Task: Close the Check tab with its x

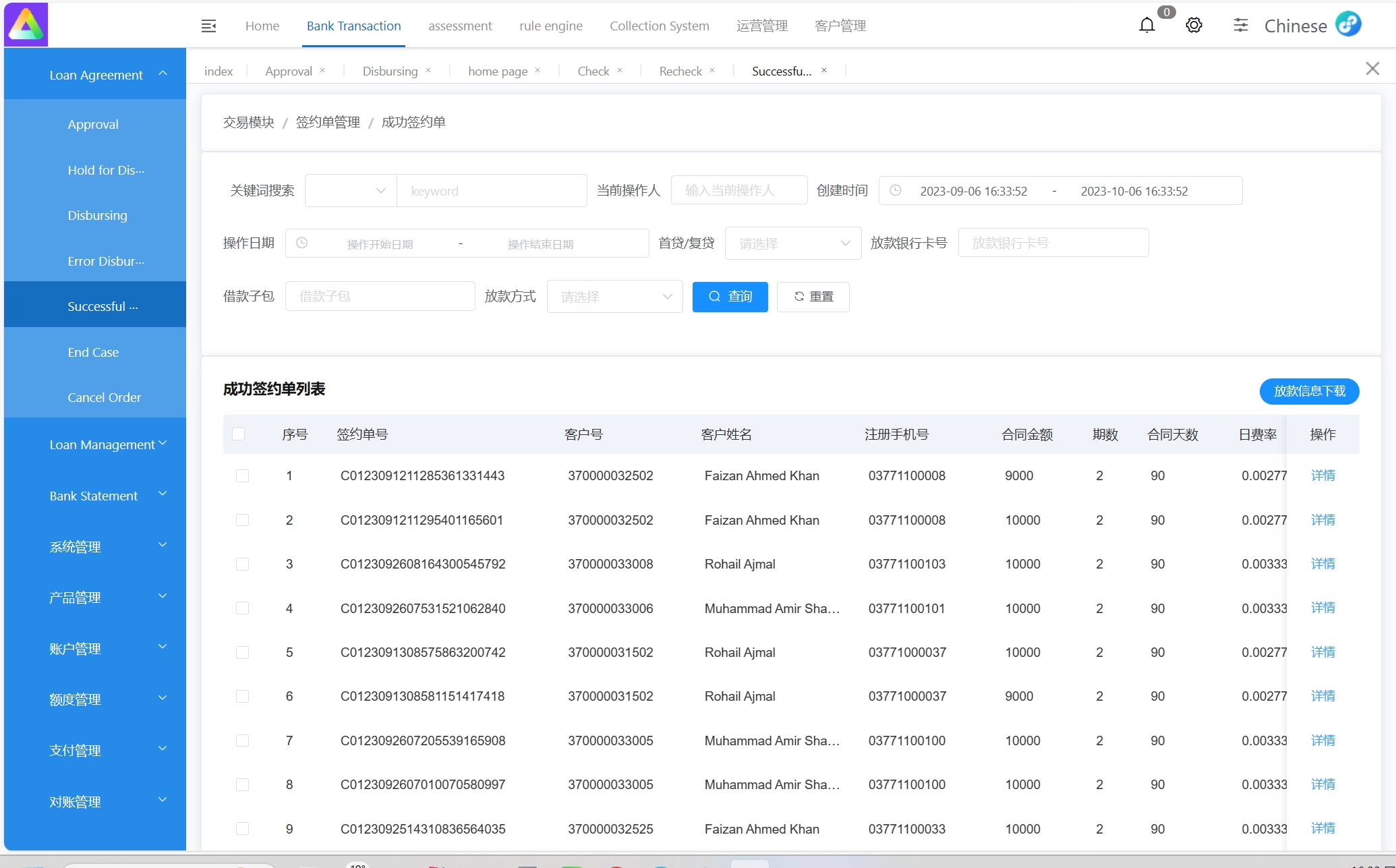Action: pyautogui.click(x=619, y=70)
